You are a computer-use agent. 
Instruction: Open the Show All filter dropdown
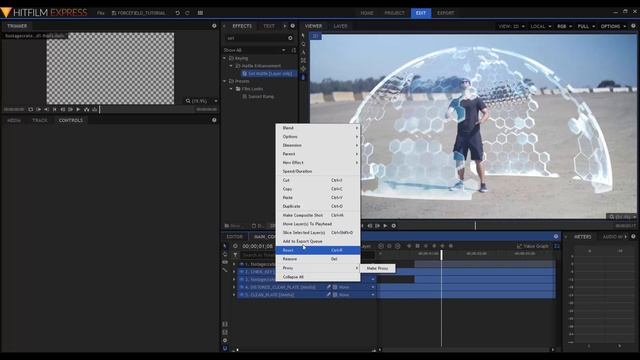pyautogui.click(x=255, y=50)
